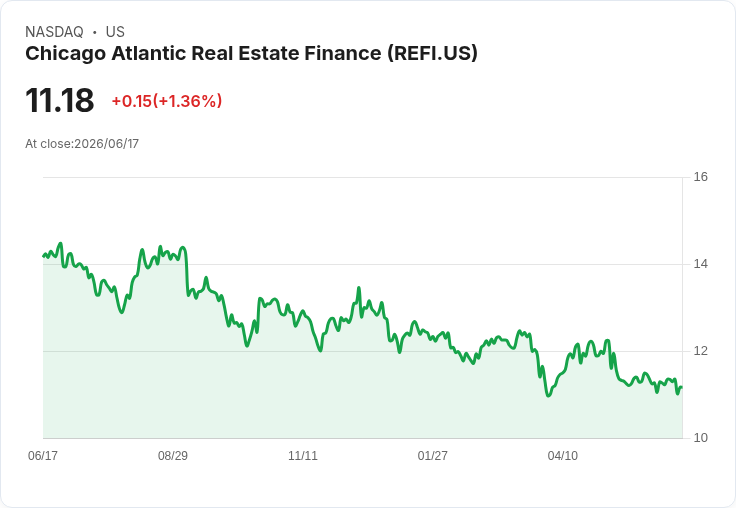Image resolution: width=736 pixels, height=508 pixels.
Task: Select the 04/10 date on x-axis
Action: coord(562,455)
